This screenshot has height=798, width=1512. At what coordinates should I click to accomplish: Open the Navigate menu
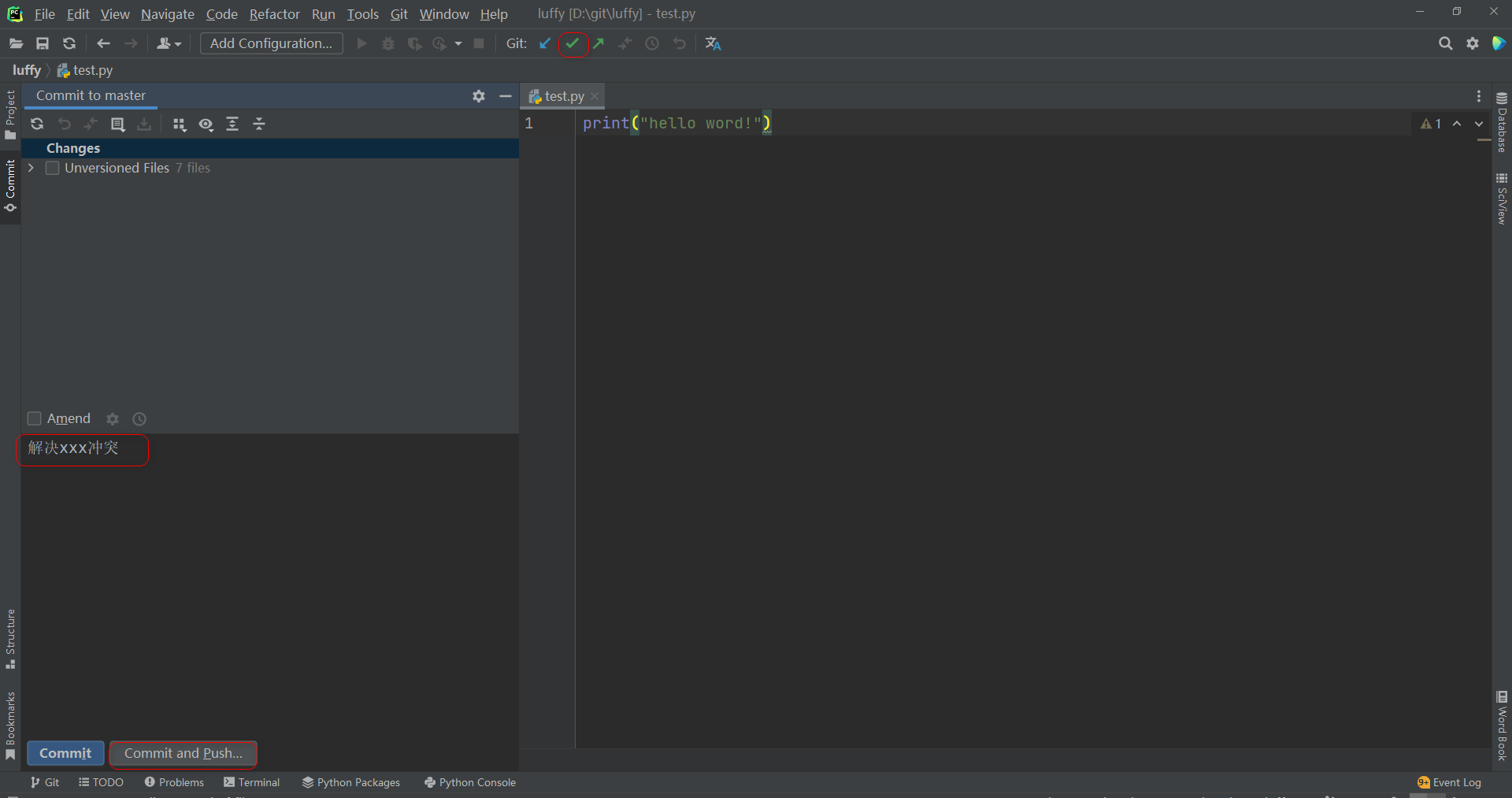[x=168, y=14]
